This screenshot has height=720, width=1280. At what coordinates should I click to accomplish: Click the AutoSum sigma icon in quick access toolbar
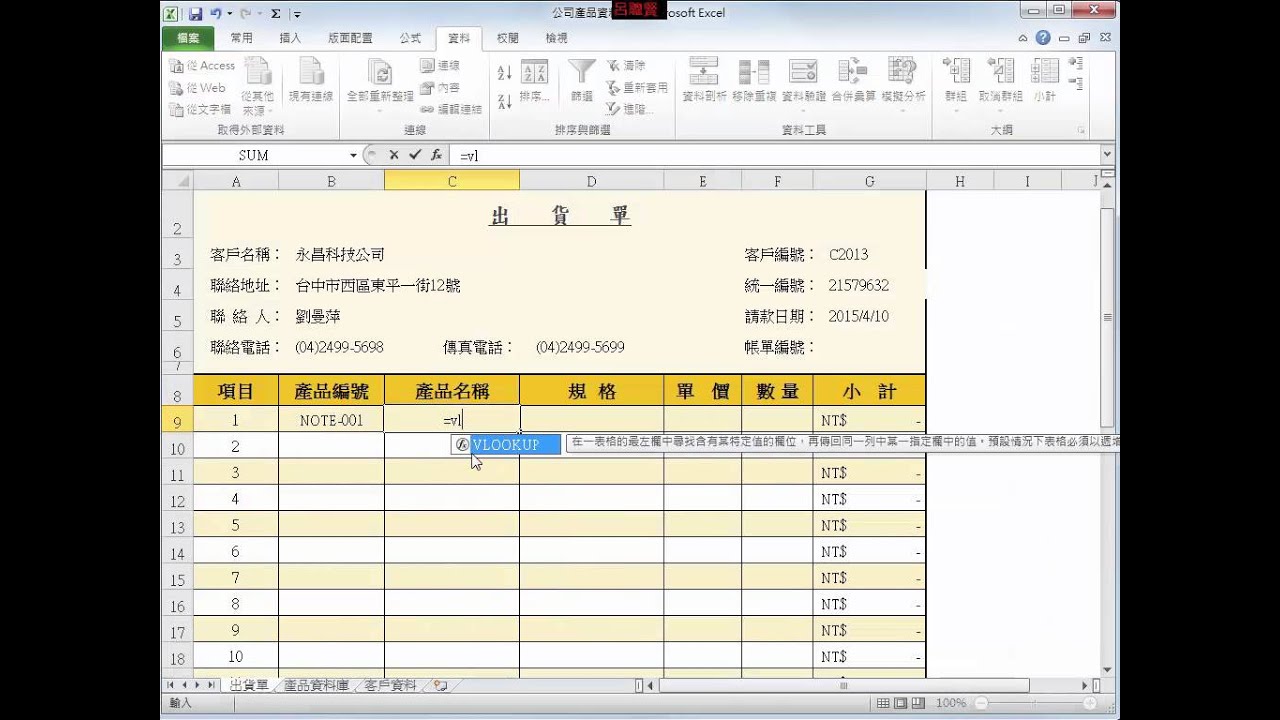tap(275, 14)
